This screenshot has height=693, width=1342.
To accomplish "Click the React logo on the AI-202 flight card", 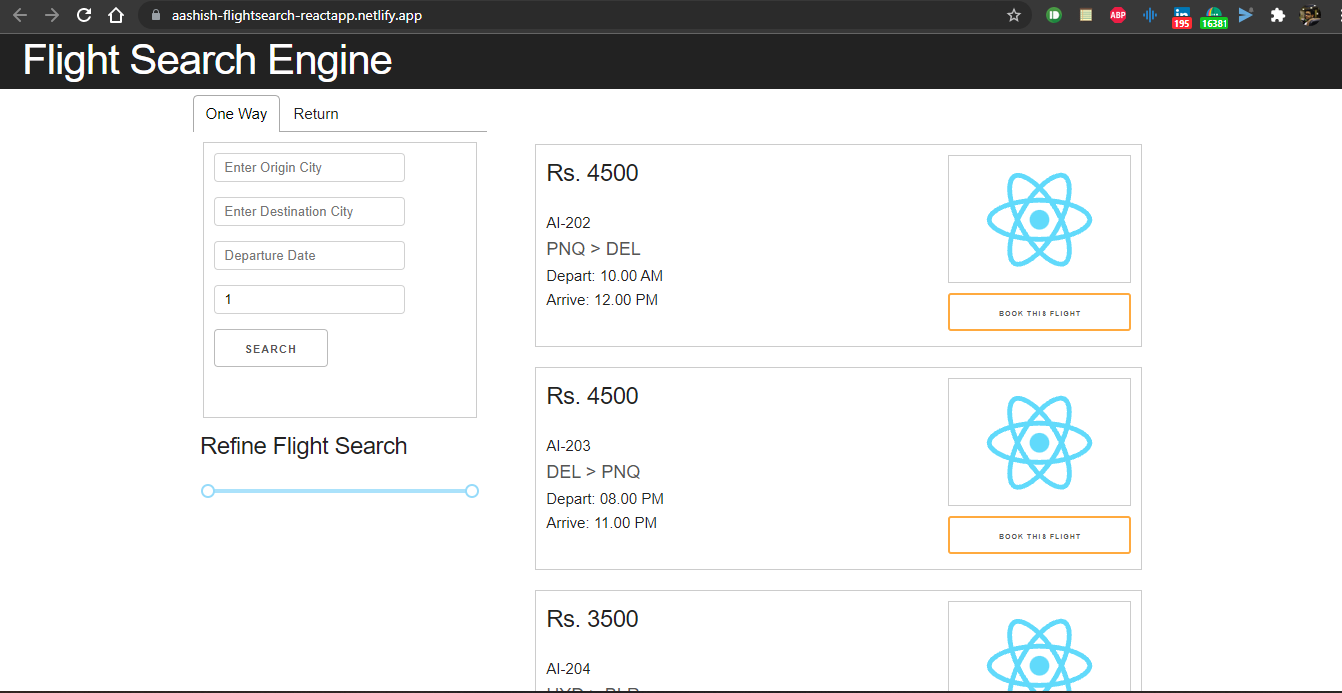I will click(1039, 218).
